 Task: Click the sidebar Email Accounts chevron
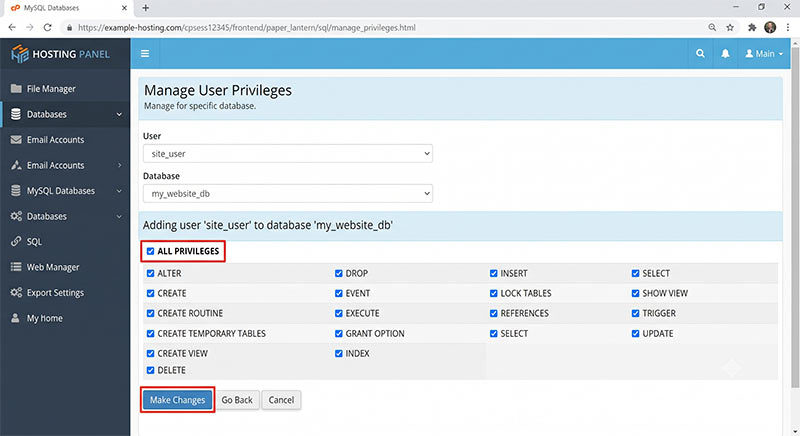[120, 165]
